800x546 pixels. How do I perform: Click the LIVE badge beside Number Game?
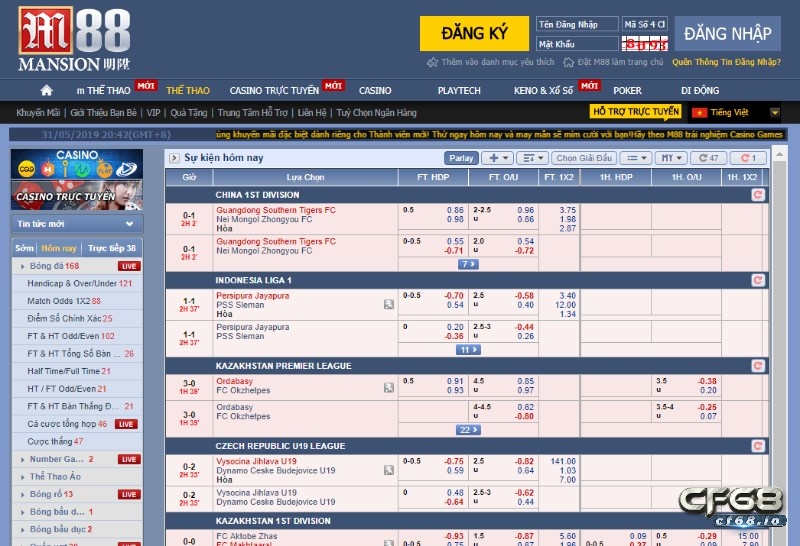[x=129, y=460]
